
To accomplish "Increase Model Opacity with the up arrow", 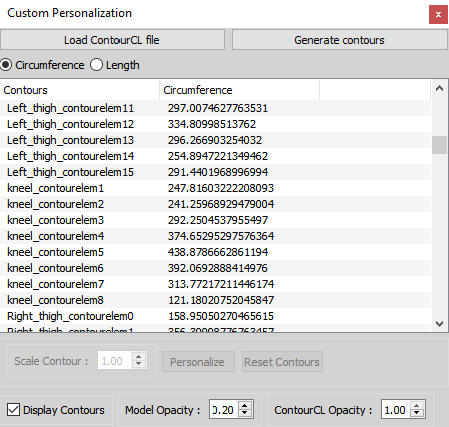I will tap(245, 405).
